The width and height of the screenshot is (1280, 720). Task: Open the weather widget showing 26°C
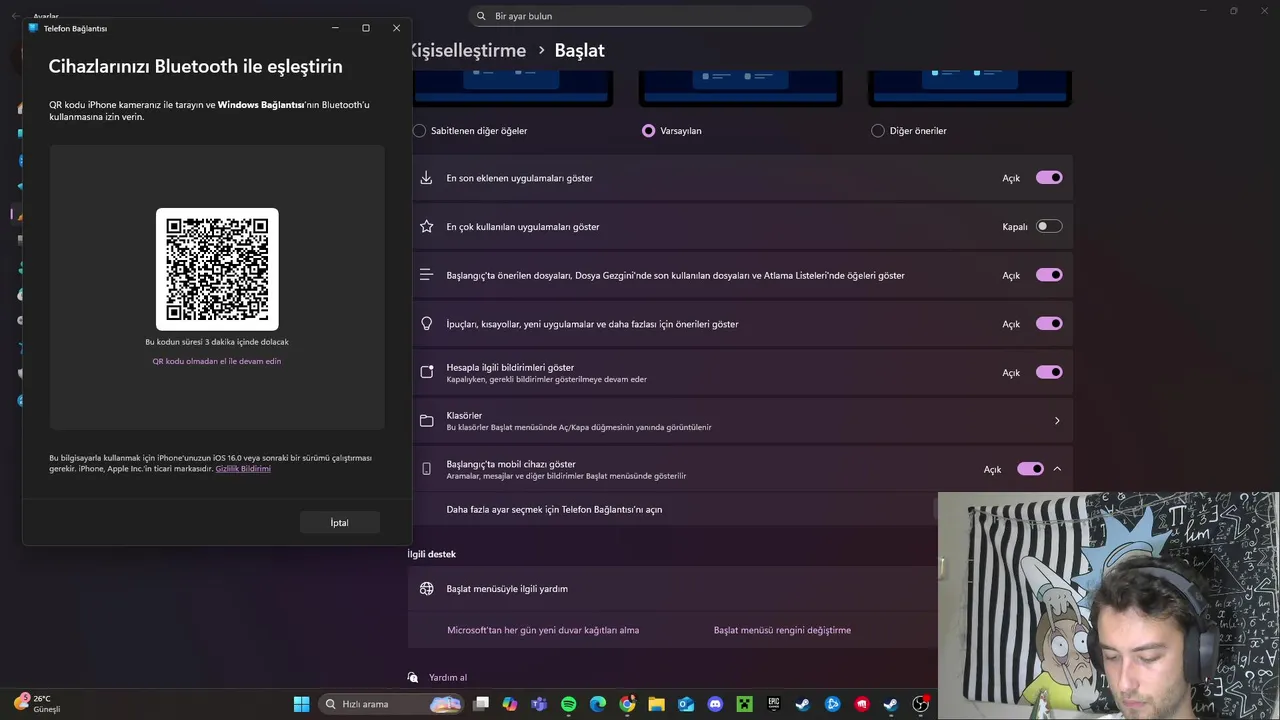point(38,703)
